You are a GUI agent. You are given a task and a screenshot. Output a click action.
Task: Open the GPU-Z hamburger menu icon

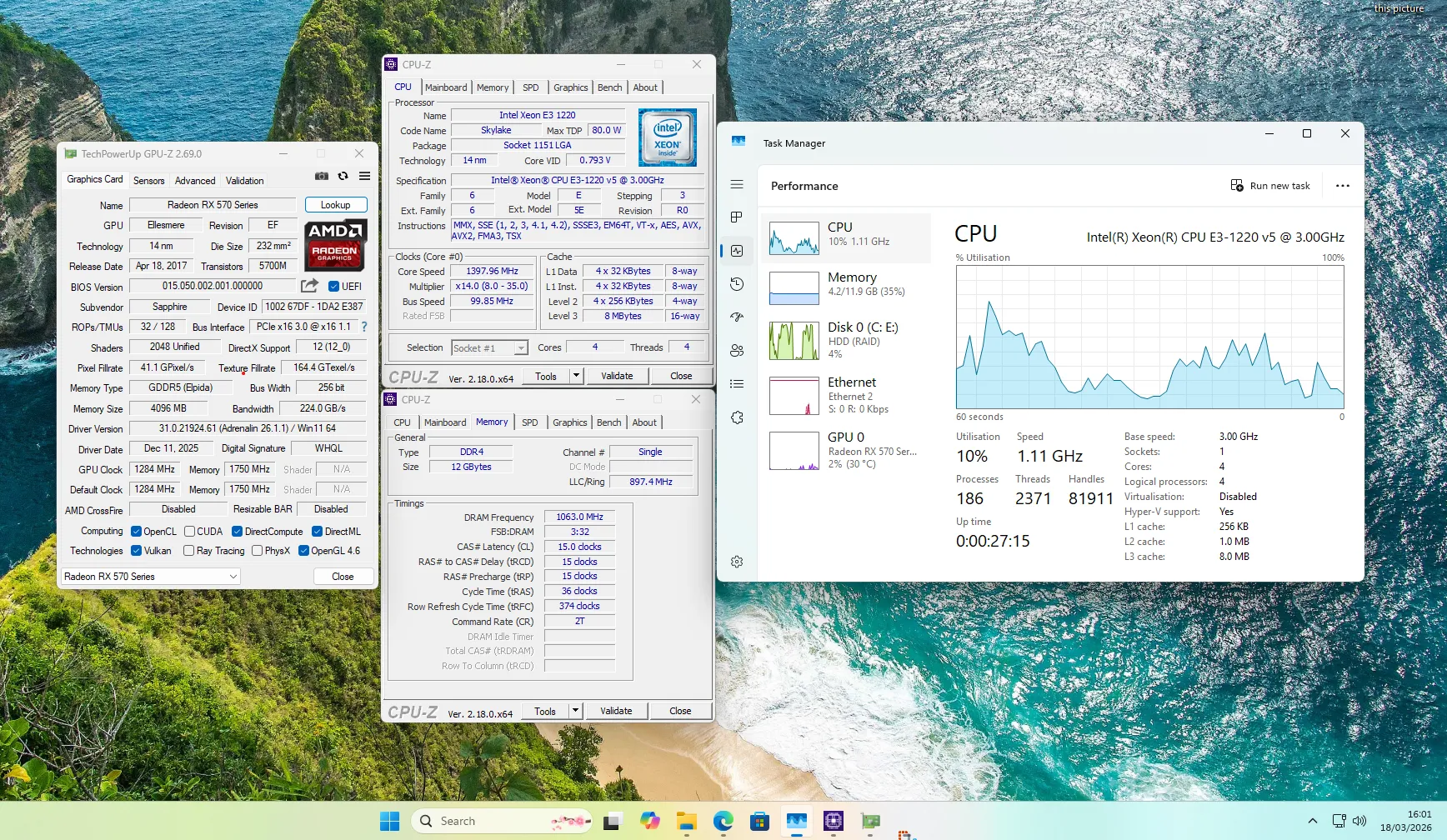click(x=364, y=177)
